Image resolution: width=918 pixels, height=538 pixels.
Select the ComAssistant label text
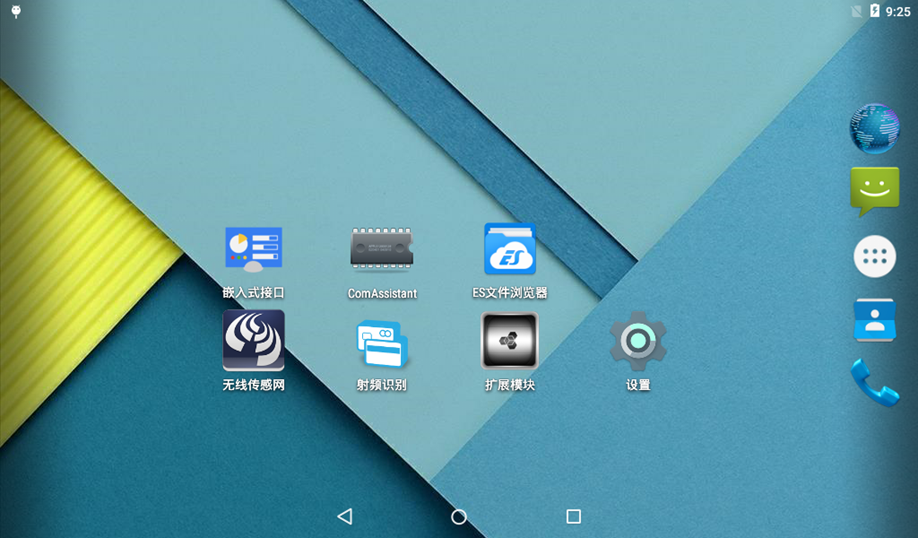point(382,293)
